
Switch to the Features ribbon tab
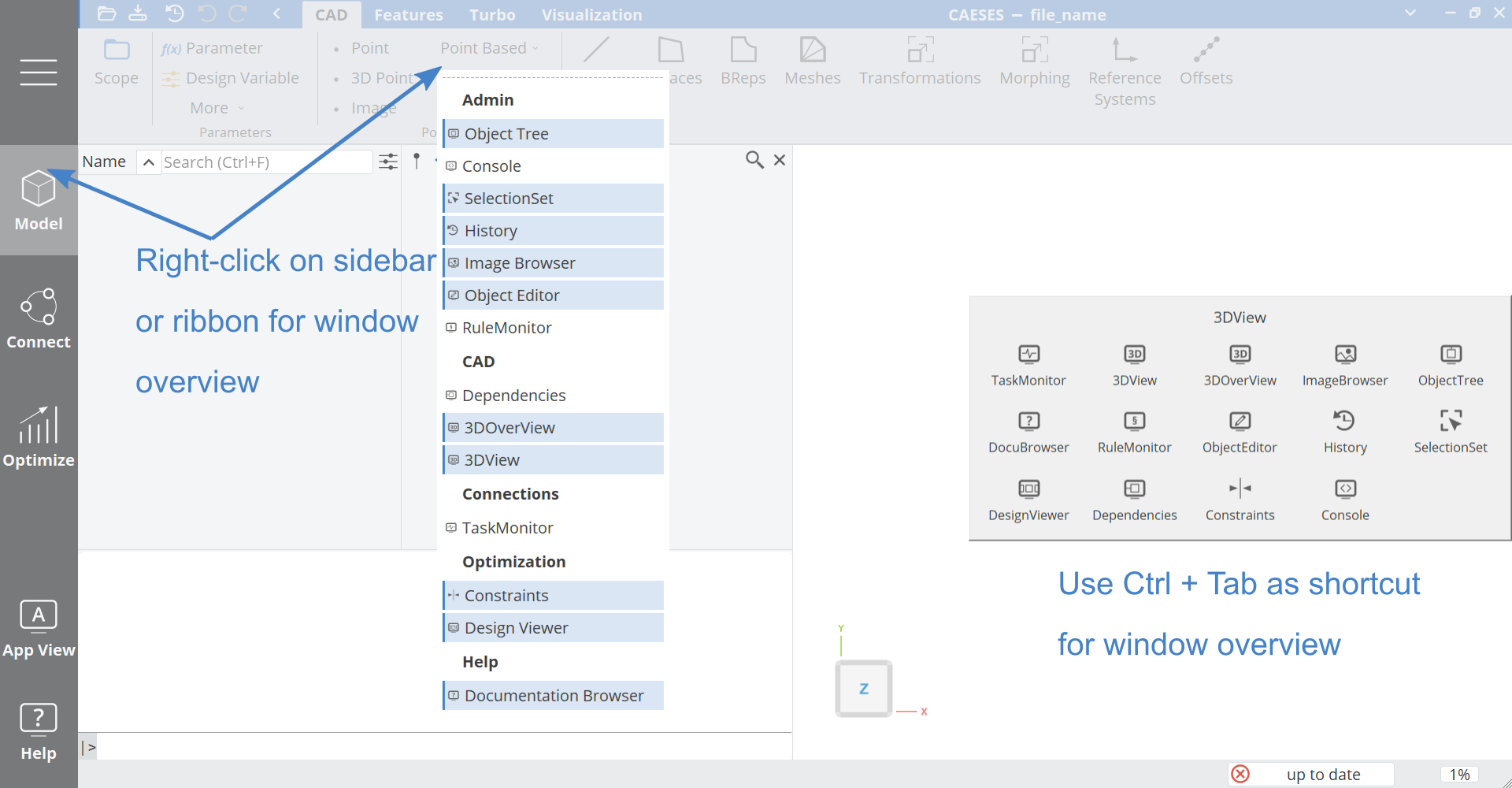pos(408,15)
